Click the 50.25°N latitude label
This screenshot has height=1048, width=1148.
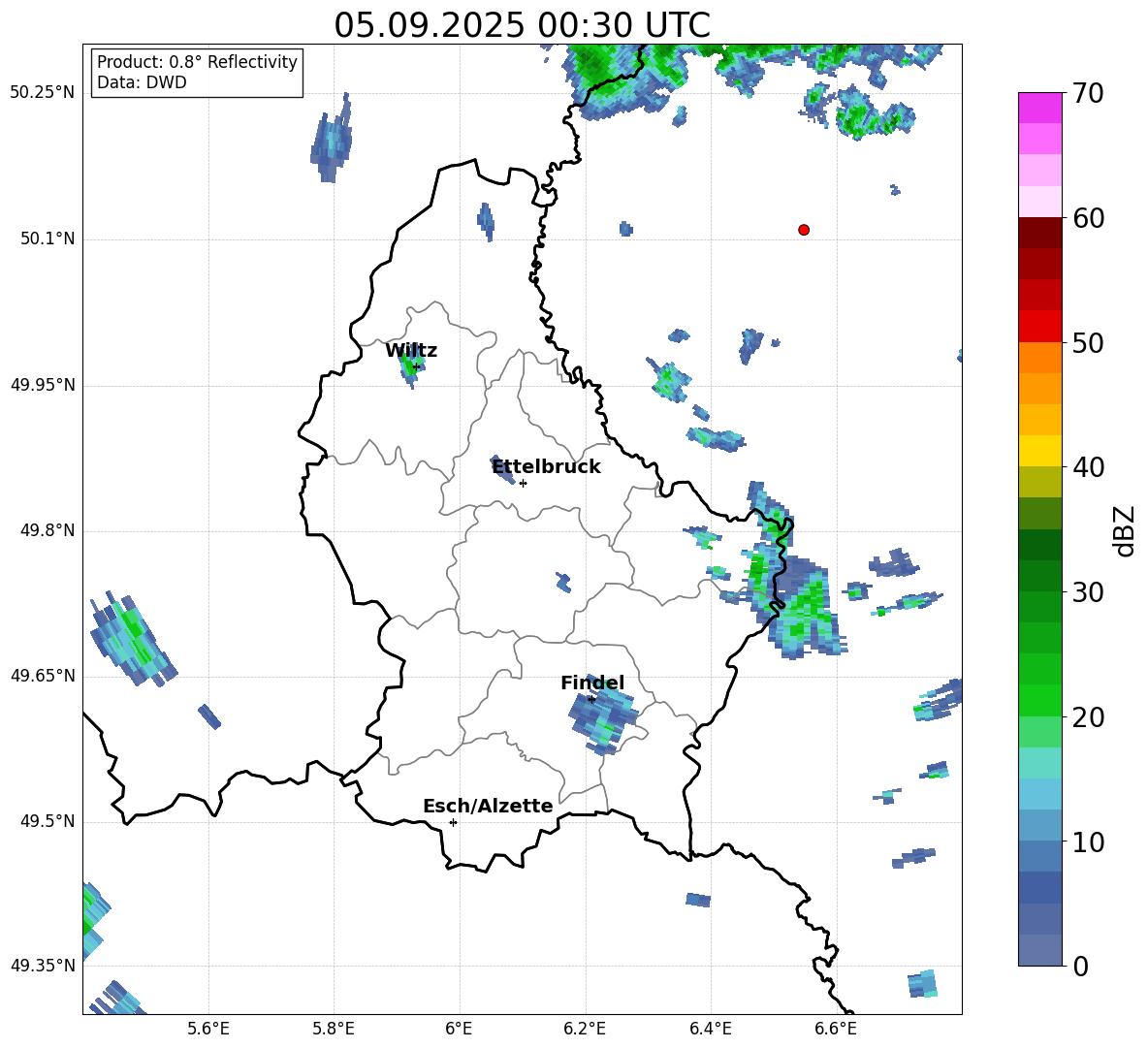(43, 93)
